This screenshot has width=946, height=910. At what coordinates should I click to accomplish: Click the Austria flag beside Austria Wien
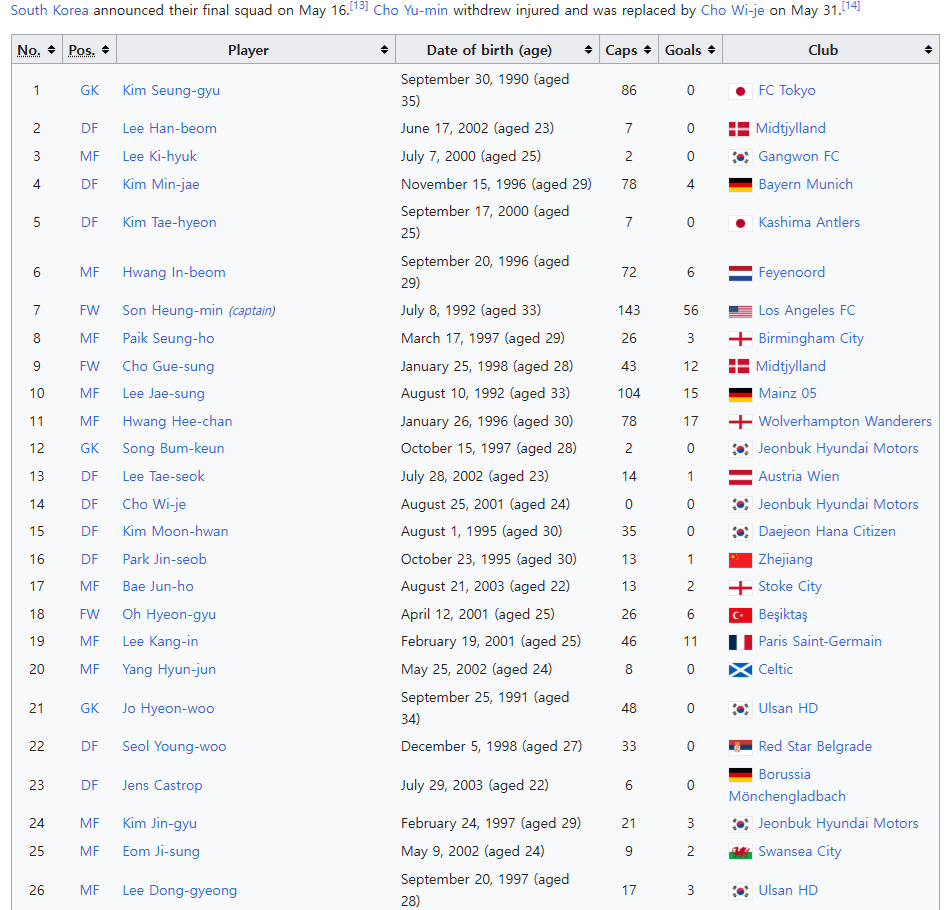point(740,477)
